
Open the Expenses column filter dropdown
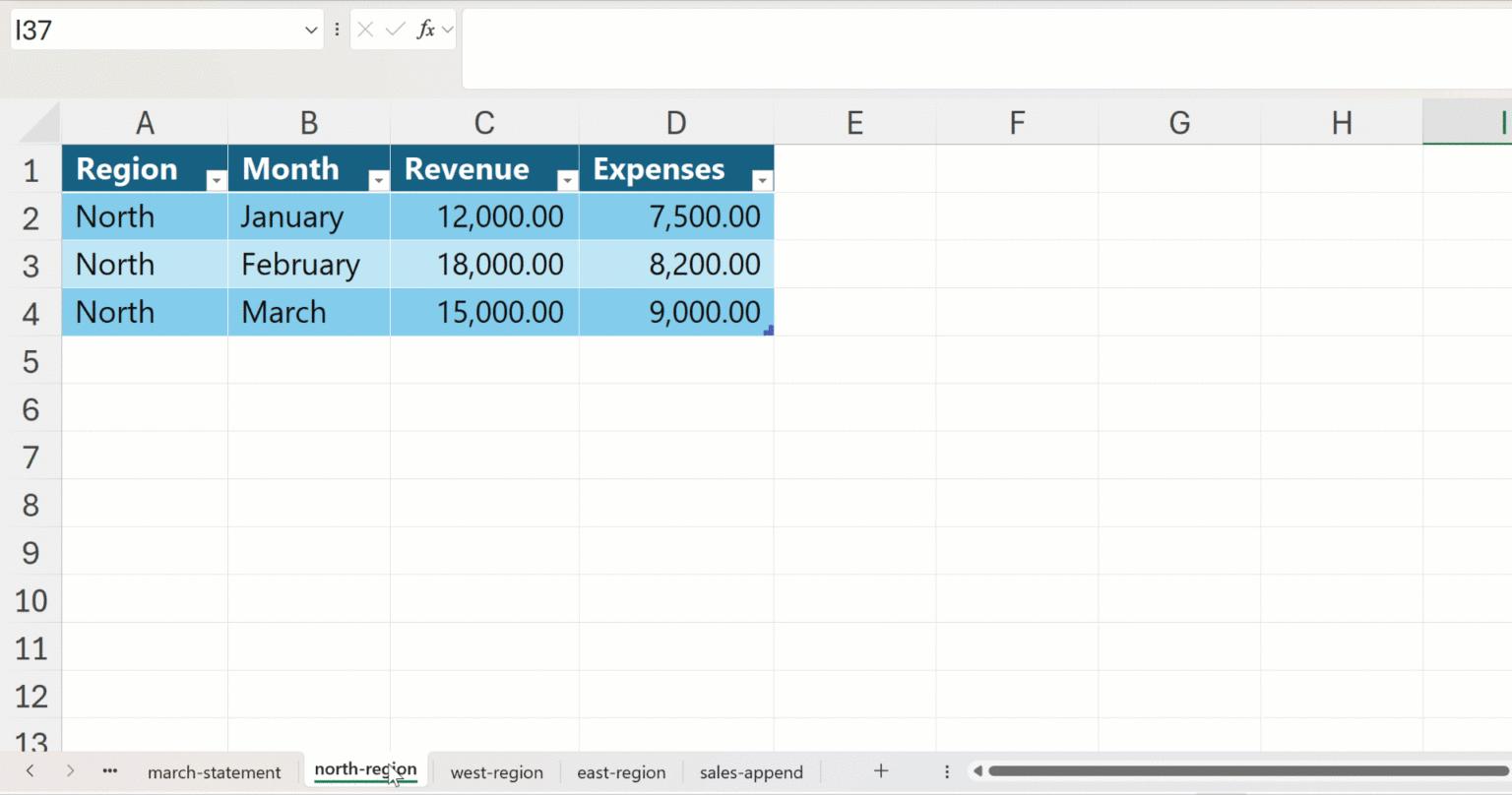(762, 180)
